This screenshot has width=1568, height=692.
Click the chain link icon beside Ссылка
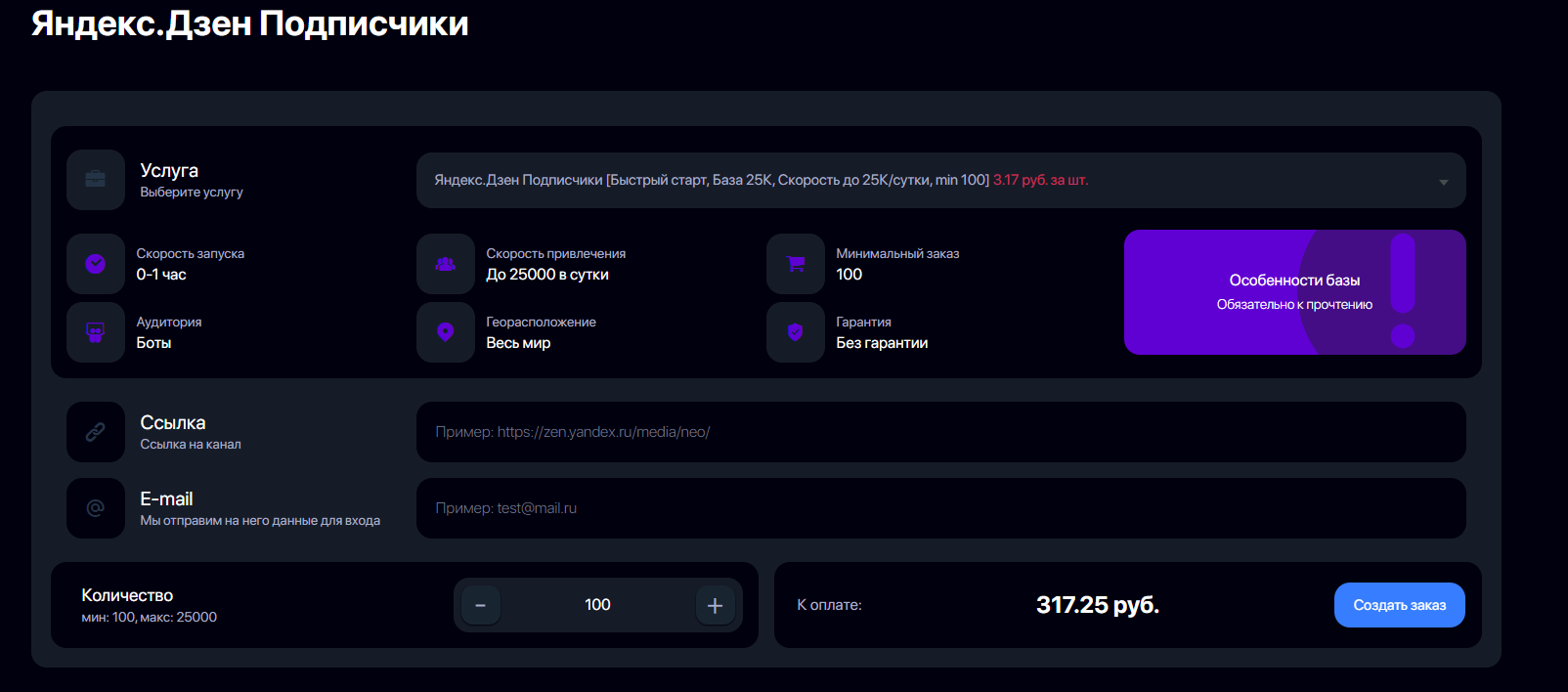96,431
